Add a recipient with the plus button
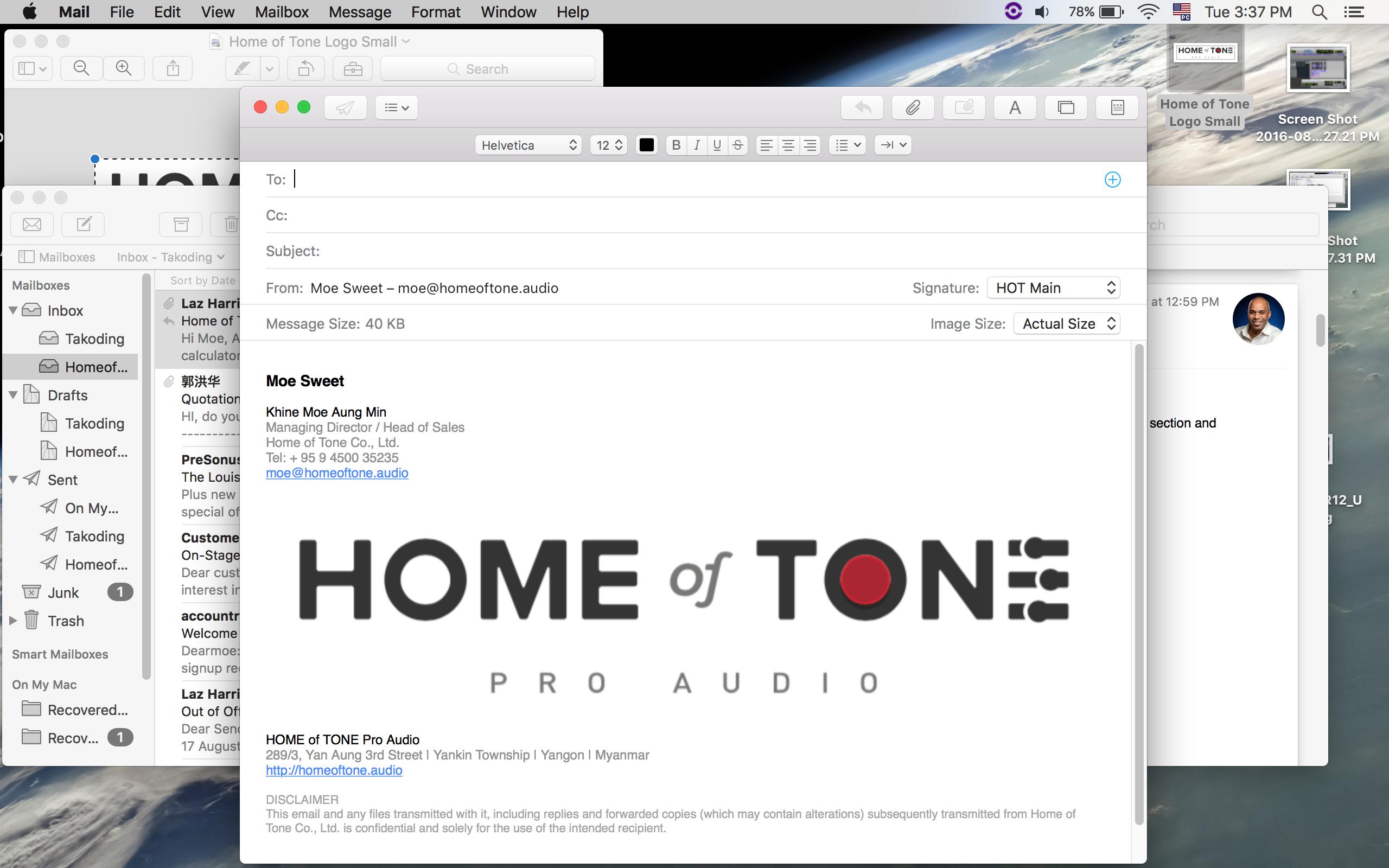Viewport: 1389px width, 868px height. click(1113, 179)
